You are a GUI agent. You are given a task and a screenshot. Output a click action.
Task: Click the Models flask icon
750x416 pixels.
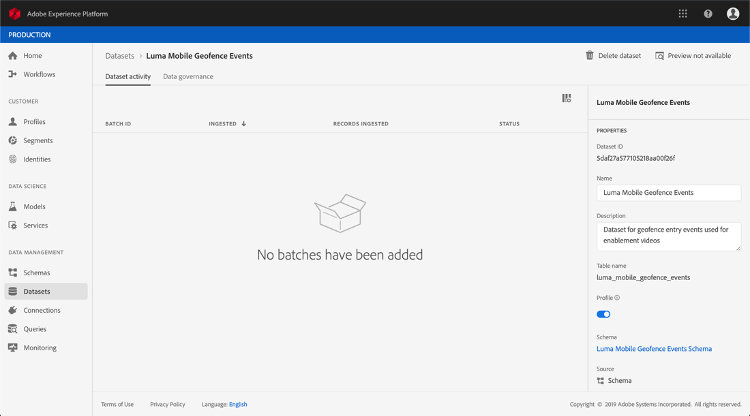(x=13, y=207)
